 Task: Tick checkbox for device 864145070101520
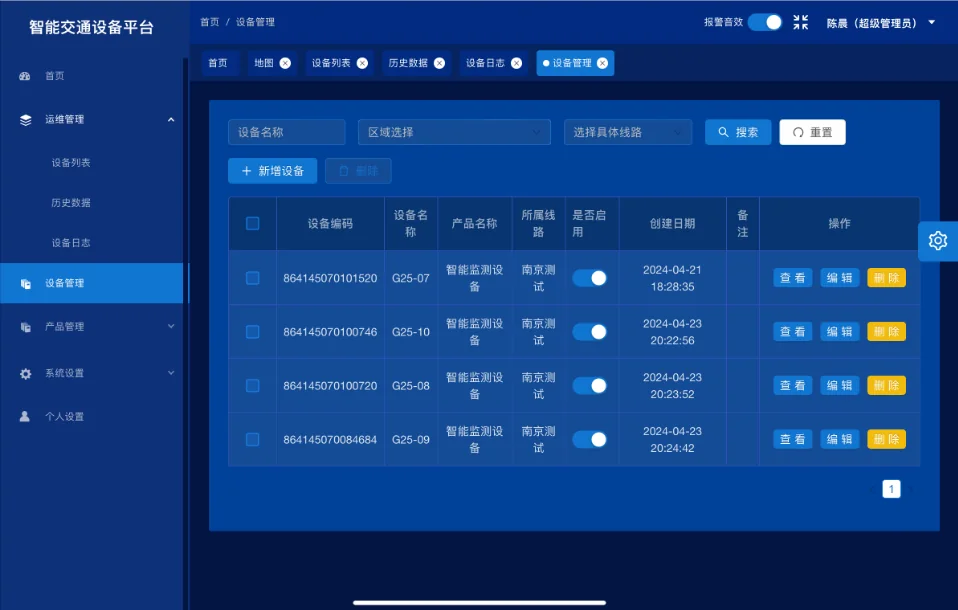pos(252,278)
